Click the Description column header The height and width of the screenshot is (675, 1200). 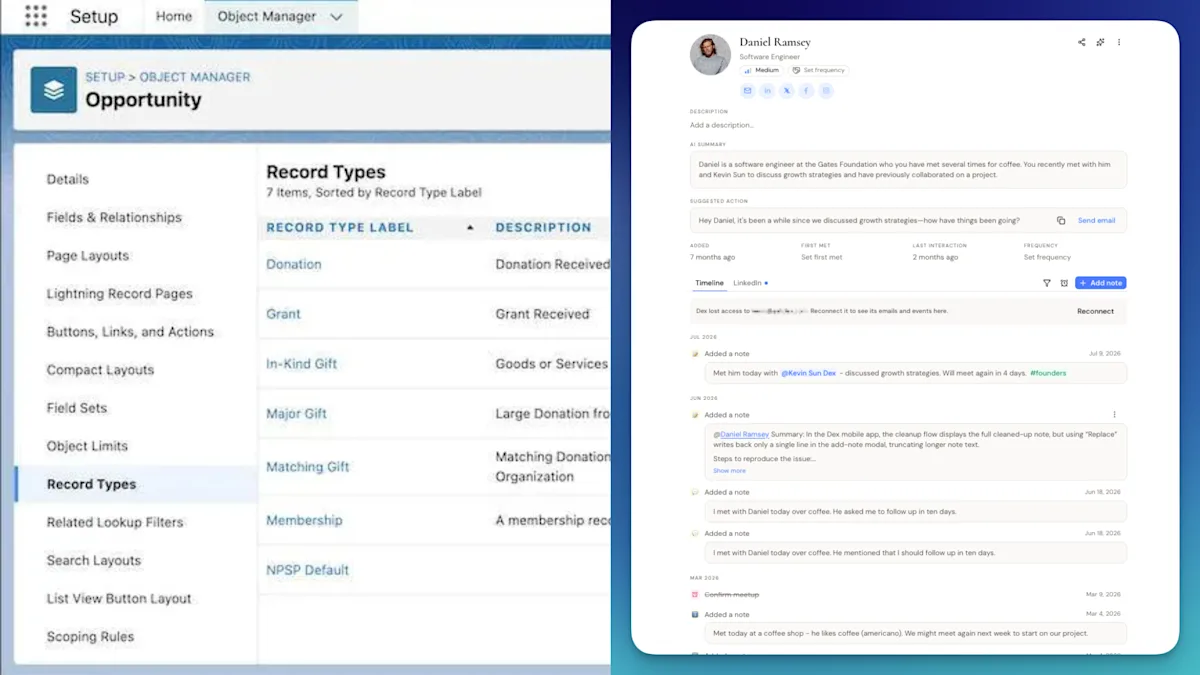[543, 228]
